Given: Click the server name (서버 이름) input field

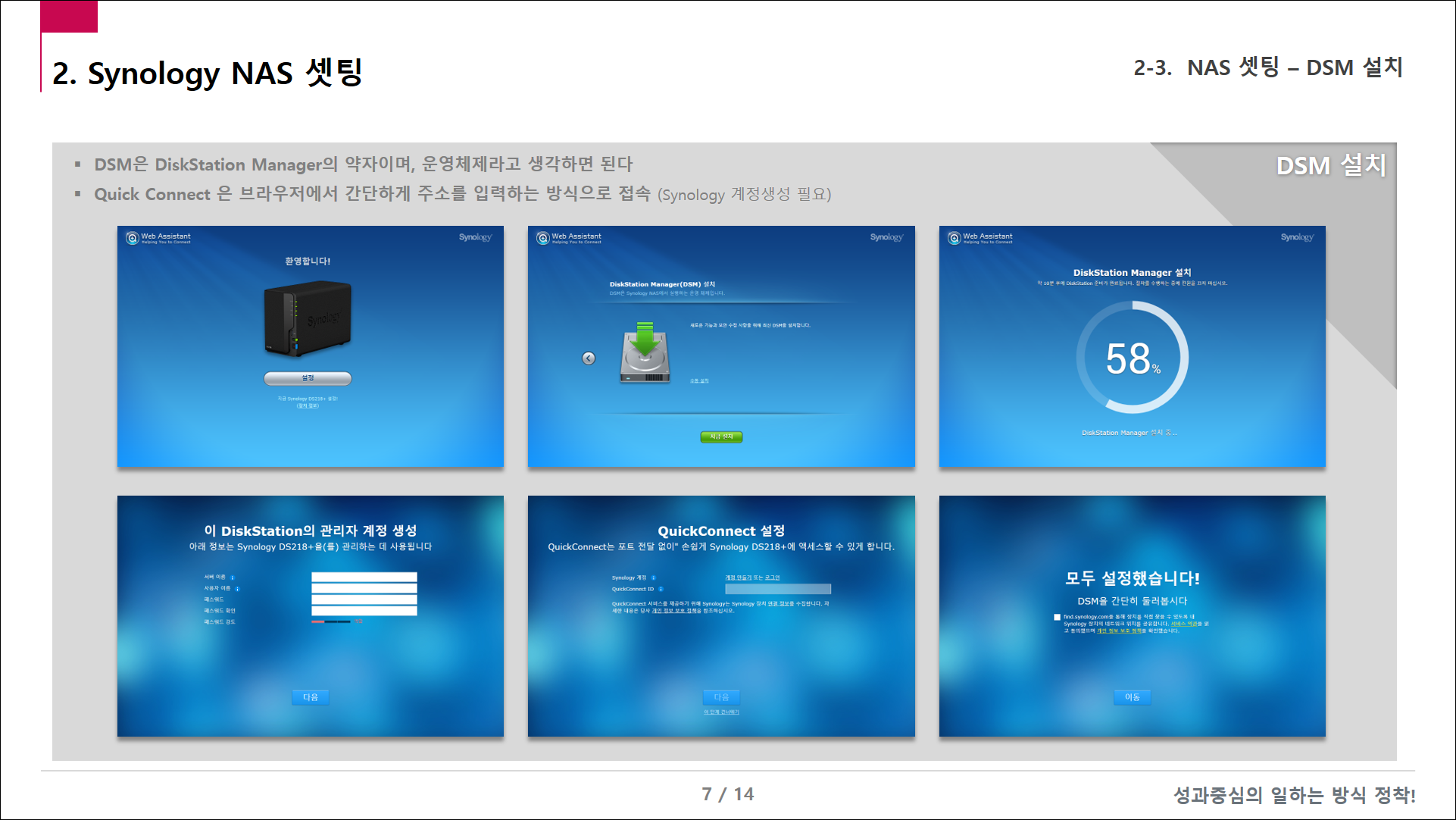Looking at the screenshot, I should [364, 577].
